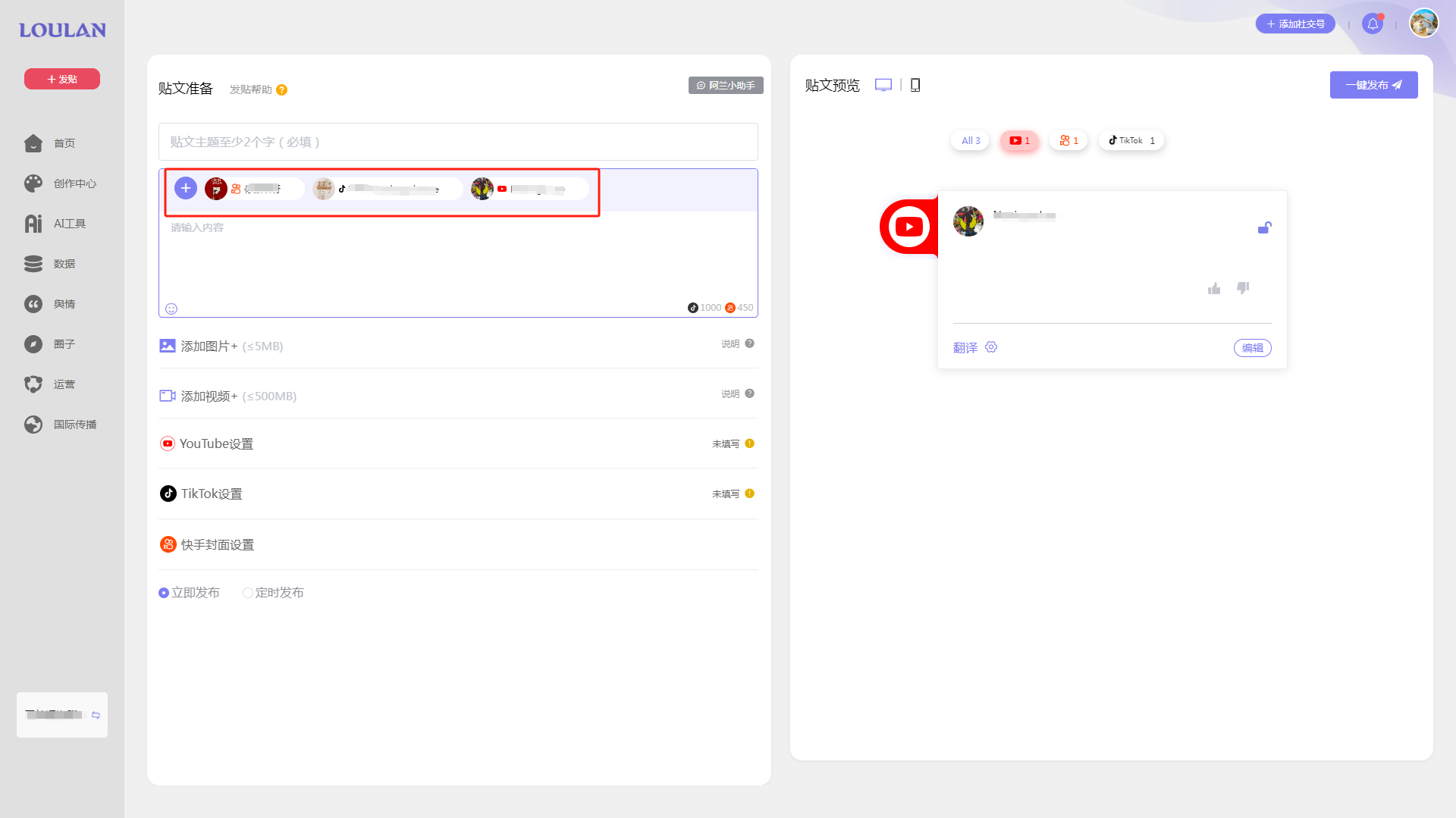Click the thumbs down icon in preview
Screen dimensions: 1456x818
pos(1243,287)
